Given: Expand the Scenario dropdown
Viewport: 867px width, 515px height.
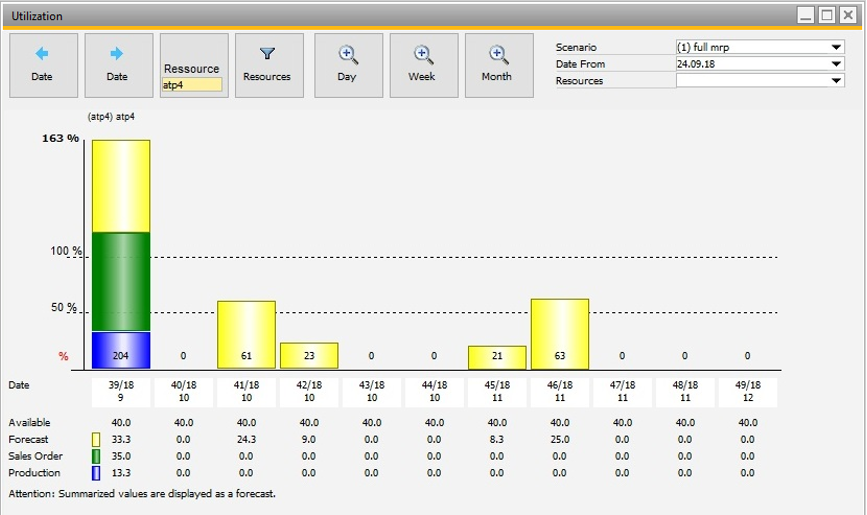Looking at the screenshot, I should point(836,47).
